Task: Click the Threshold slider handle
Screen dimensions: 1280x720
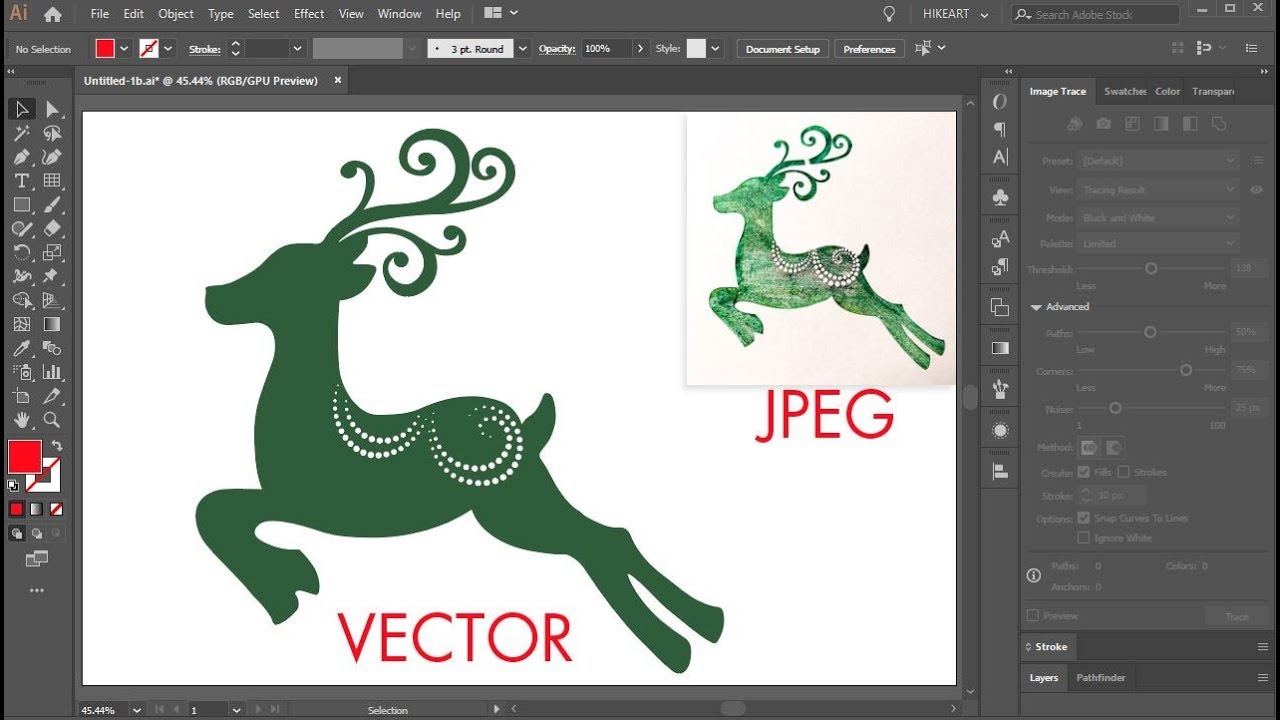Action: [1151, 268]
